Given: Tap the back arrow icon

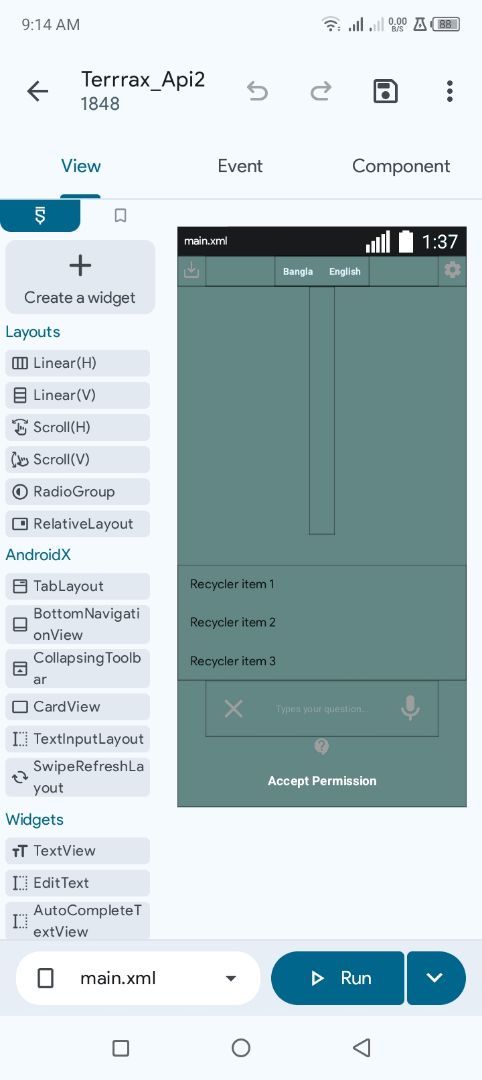Looking at the screenshot, I should coord(37,91).
